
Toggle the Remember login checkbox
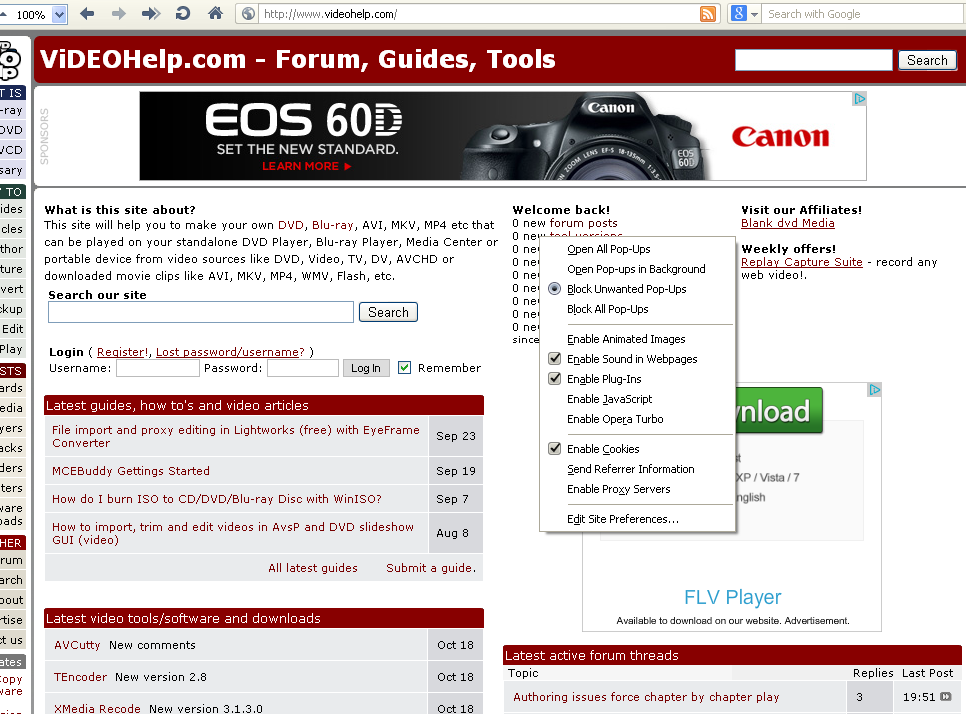pyautogui.click(x=404, y=368)
